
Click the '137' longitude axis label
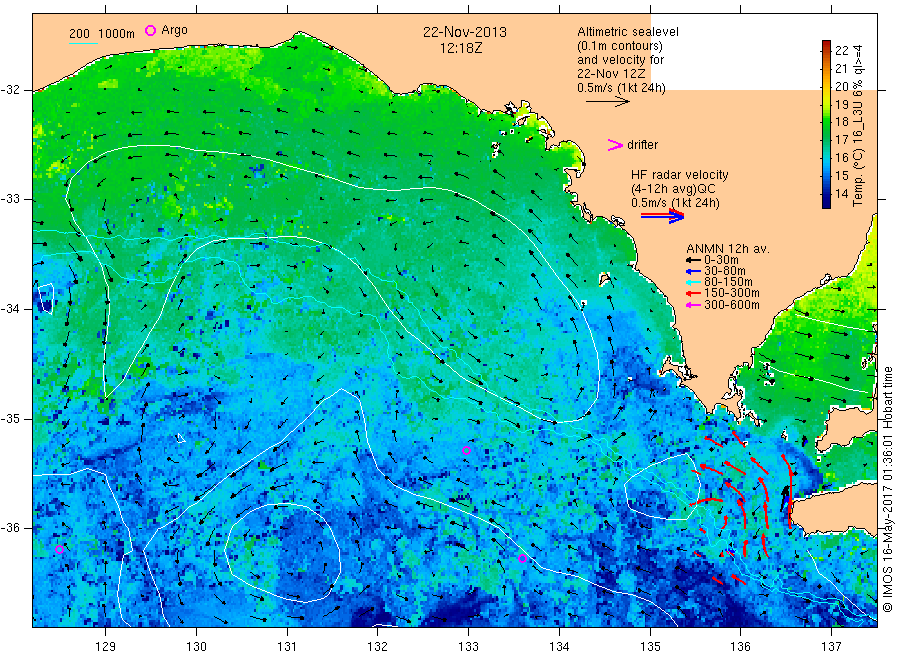point(832,646)
